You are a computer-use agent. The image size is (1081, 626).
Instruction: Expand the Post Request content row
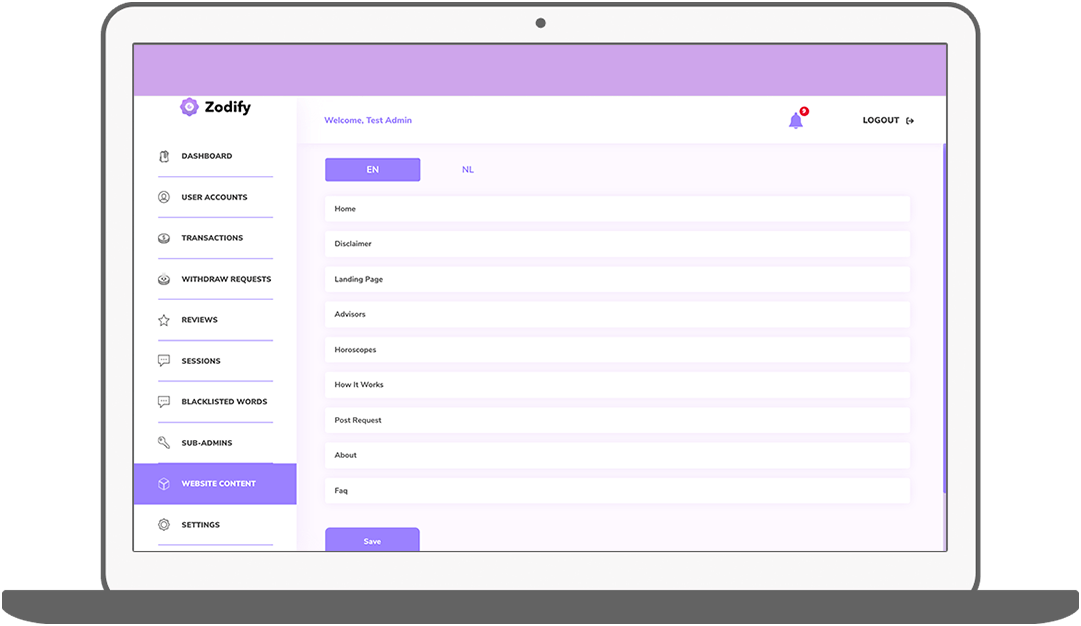[617, 420]
